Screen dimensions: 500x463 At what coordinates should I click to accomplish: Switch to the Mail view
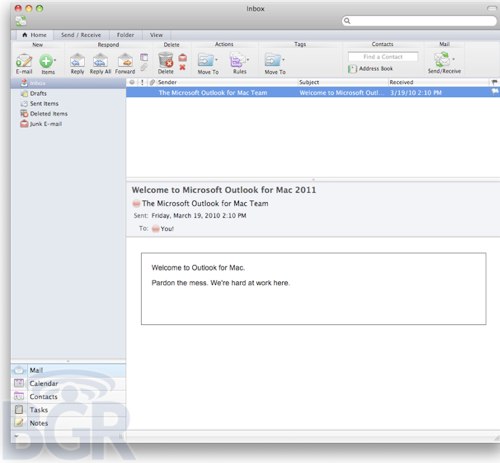(x=68, y=370)
